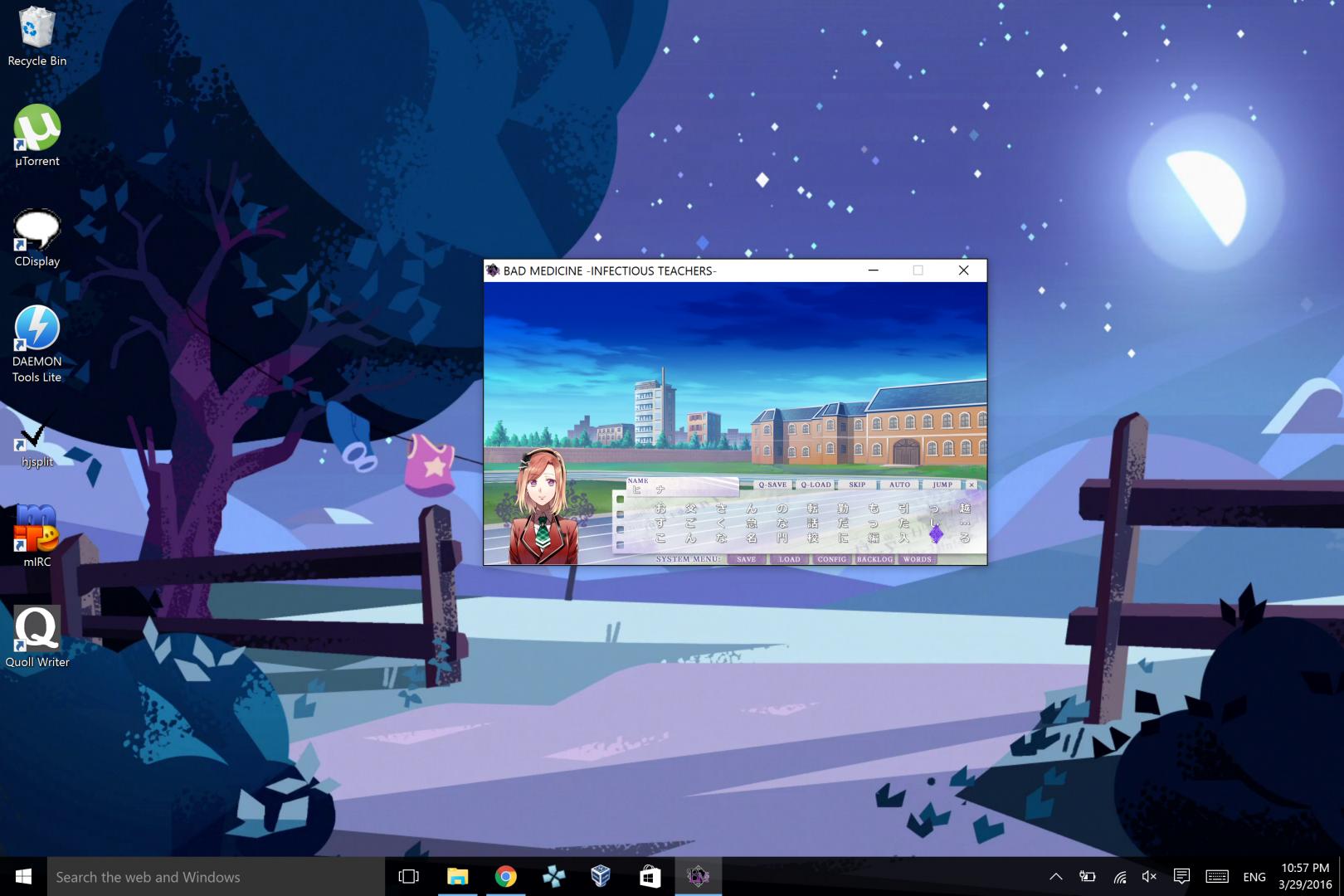Open the ENG input language selector
Viewport: 1344px width, 896px height.
[1254, 877]
